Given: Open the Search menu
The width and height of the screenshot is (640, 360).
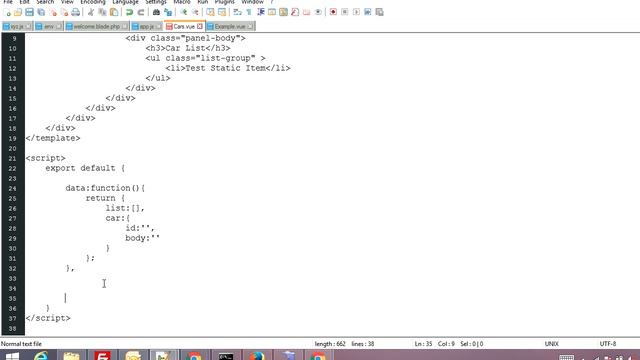Looking at the screenshot, I should coord(45,2).
